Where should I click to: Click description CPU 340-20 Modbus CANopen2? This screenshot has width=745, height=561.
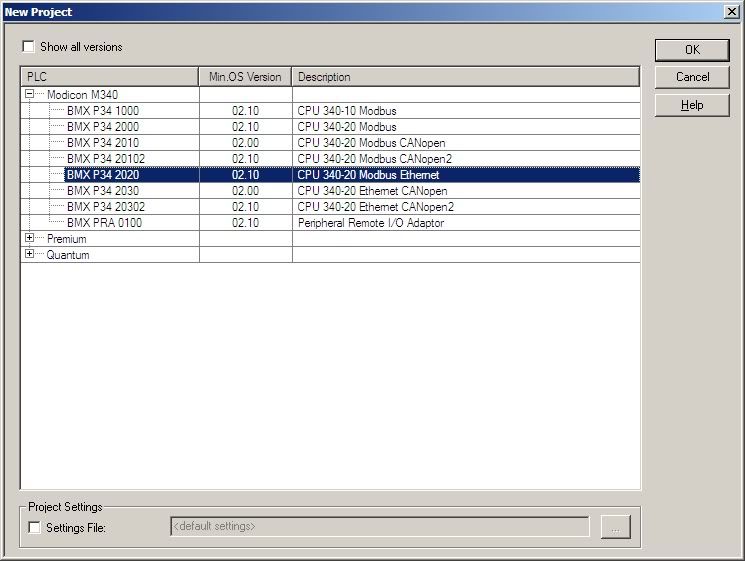374,159
